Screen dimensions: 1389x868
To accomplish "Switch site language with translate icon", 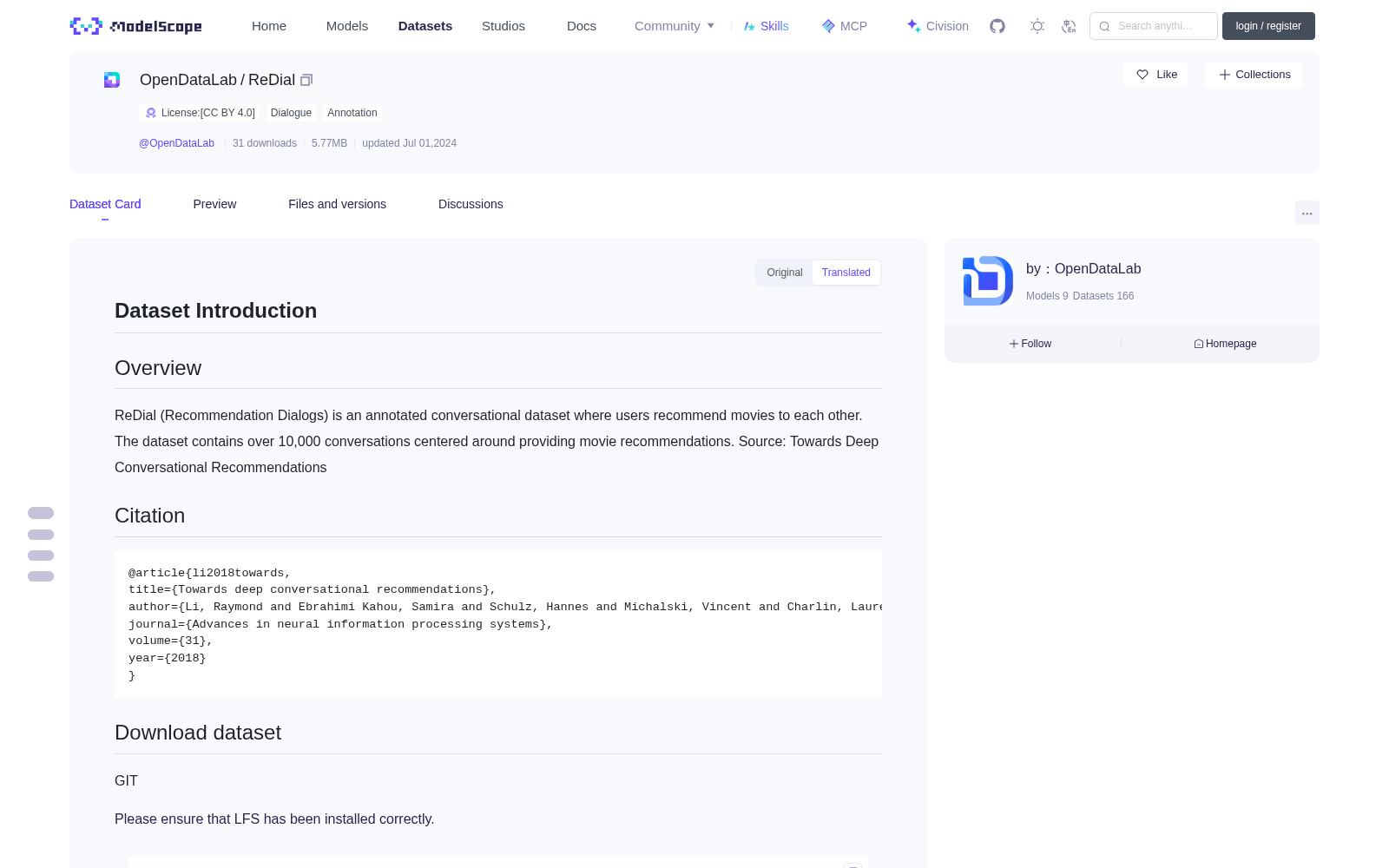I will pos(1070,26).
